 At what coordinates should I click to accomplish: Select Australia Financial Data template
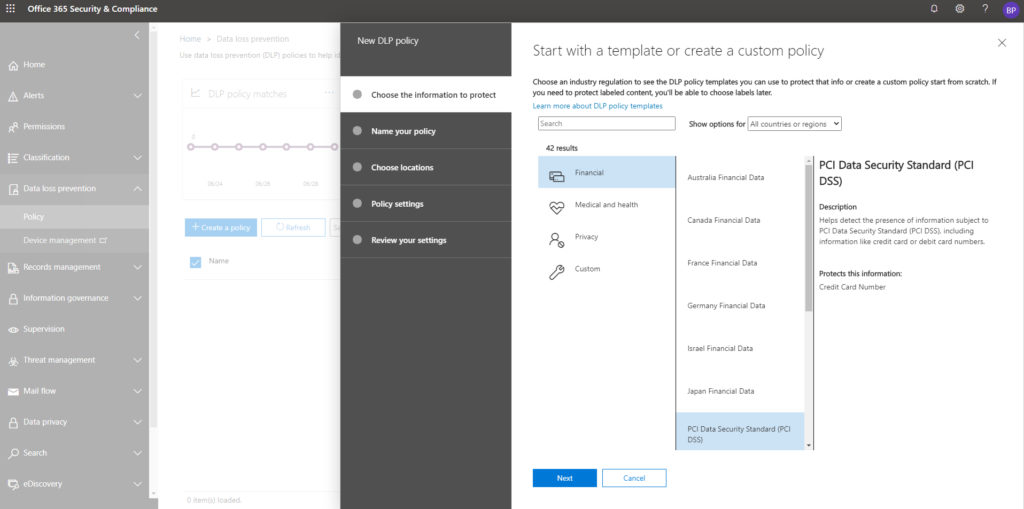point(740,177)
